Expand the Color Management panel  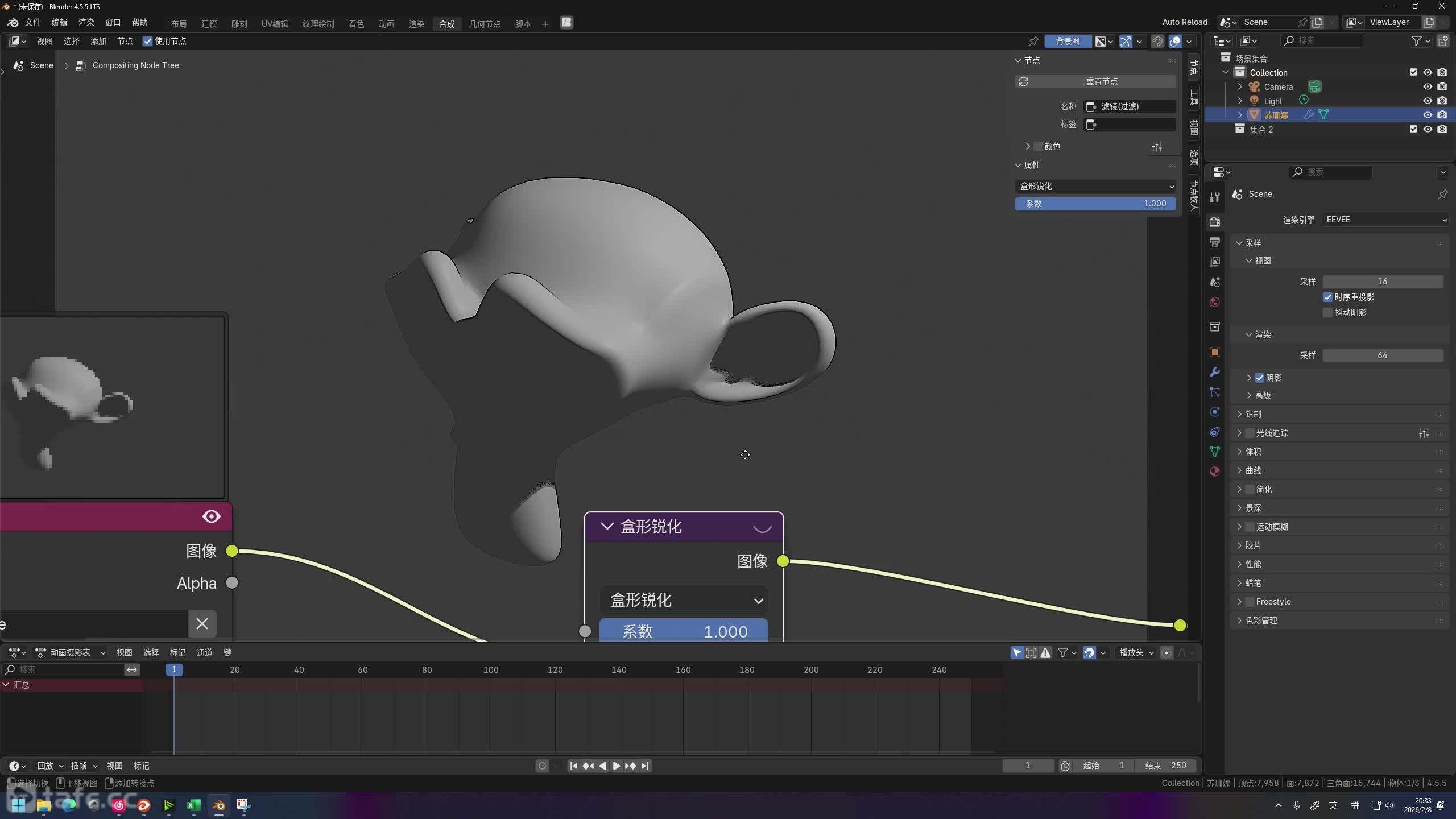coord(1261,621)
